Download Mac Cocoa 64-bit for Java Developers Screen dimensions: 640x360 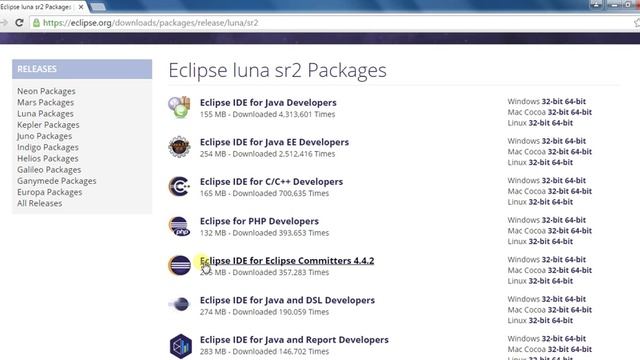tap(581, 112)
